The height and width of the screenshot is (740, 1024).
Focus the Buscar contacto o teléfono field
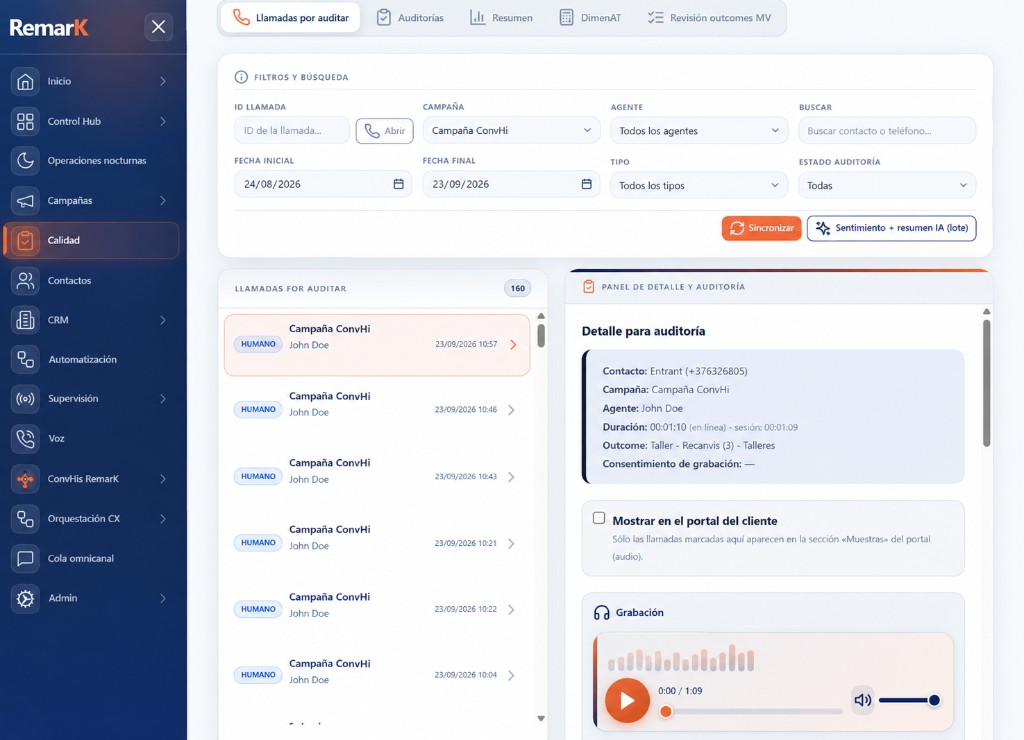(887, 131)
